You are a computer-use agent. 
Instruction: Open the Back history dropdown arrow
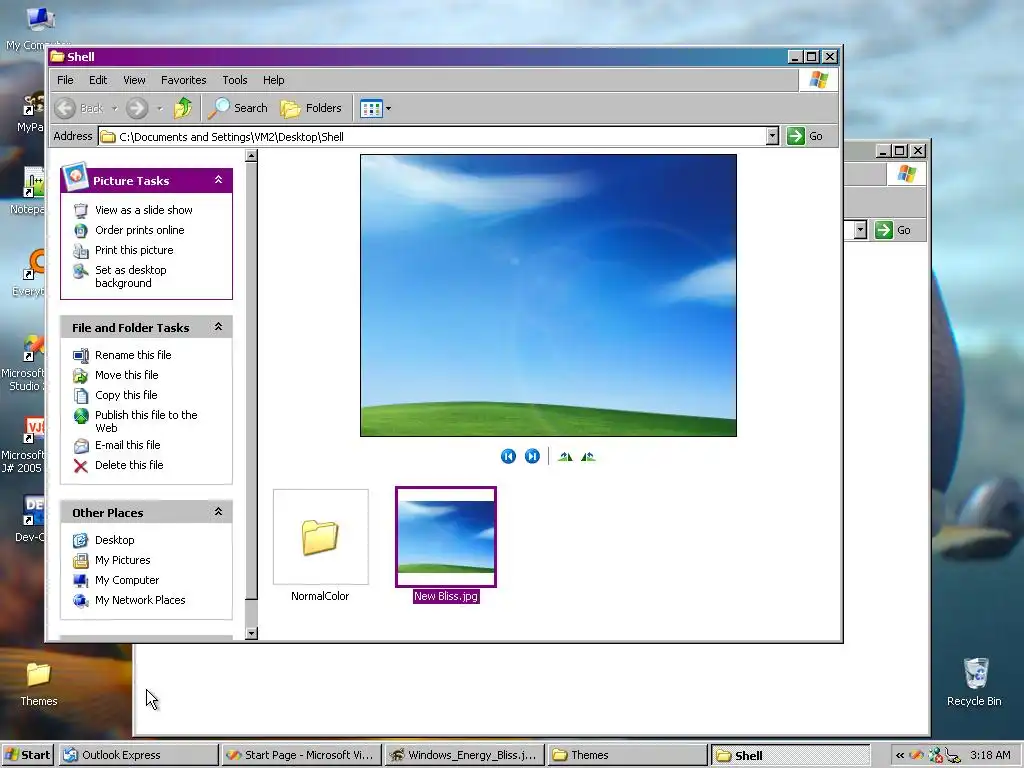click(x=114, y=108)
